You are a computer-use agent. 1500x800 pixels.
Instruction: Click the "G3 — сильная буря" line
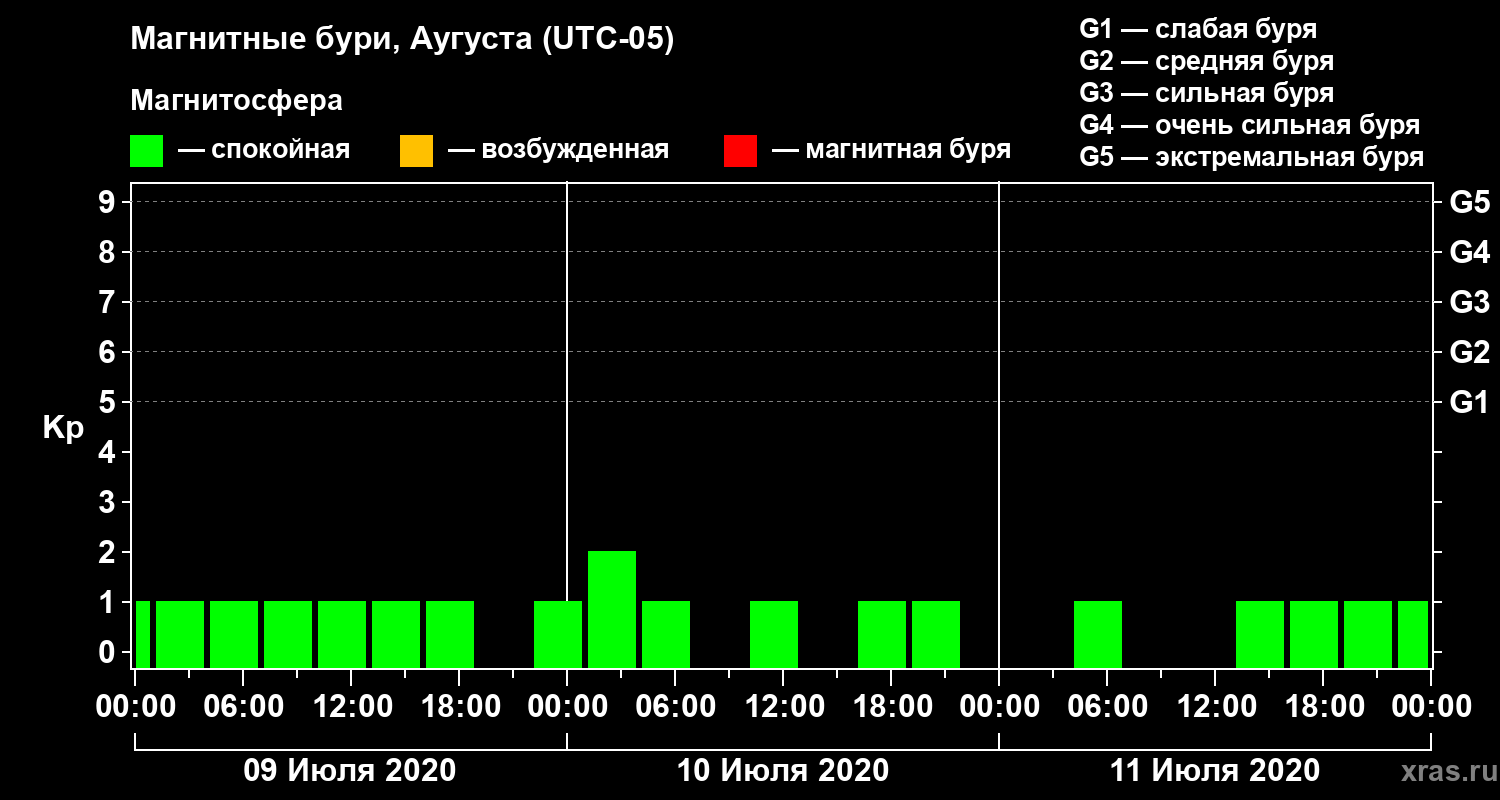pyautogui.click(x=1206, y=93)
